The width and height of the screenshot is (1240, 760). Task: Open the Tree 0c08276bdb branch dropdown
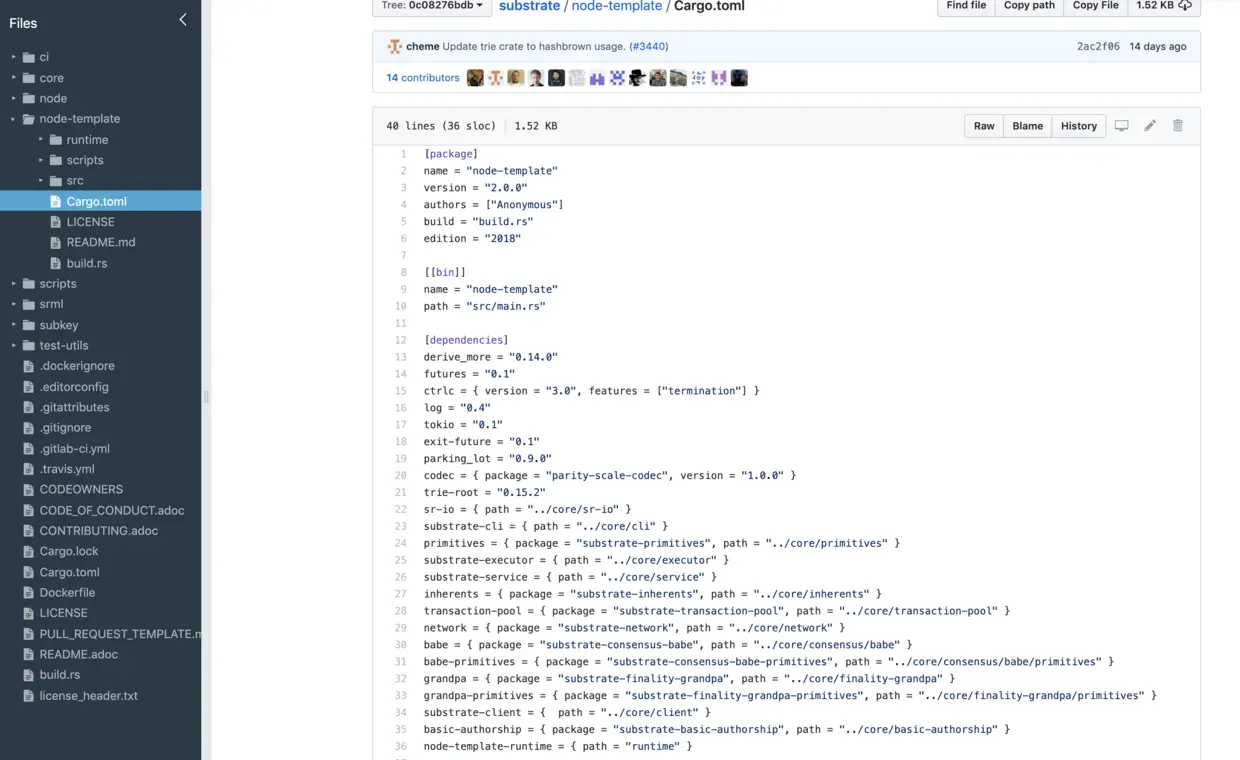[x=431, y=6]
